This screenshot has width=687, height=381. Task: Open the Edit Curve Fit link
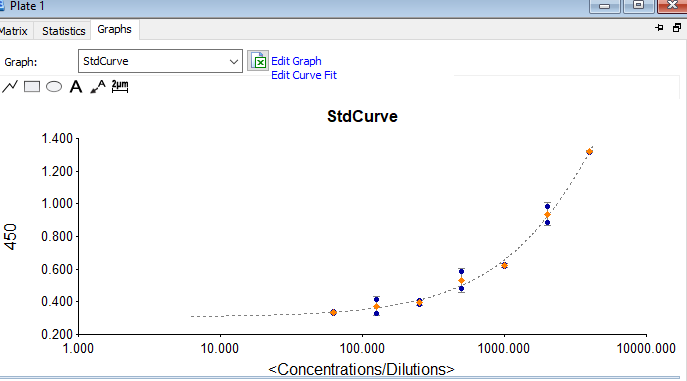304,75
